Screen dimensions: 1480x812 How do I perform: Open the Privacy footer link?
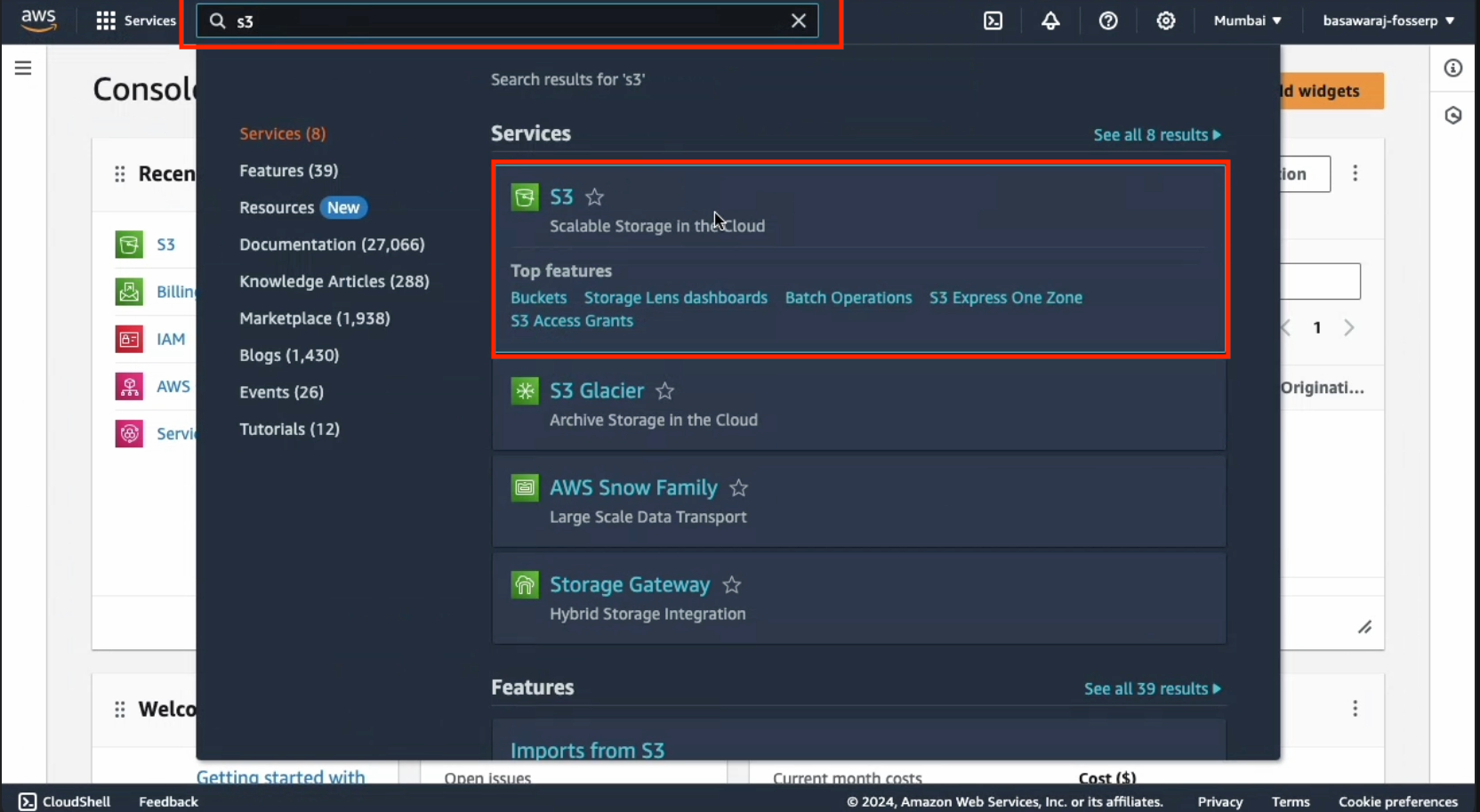tap(1219, 801)
